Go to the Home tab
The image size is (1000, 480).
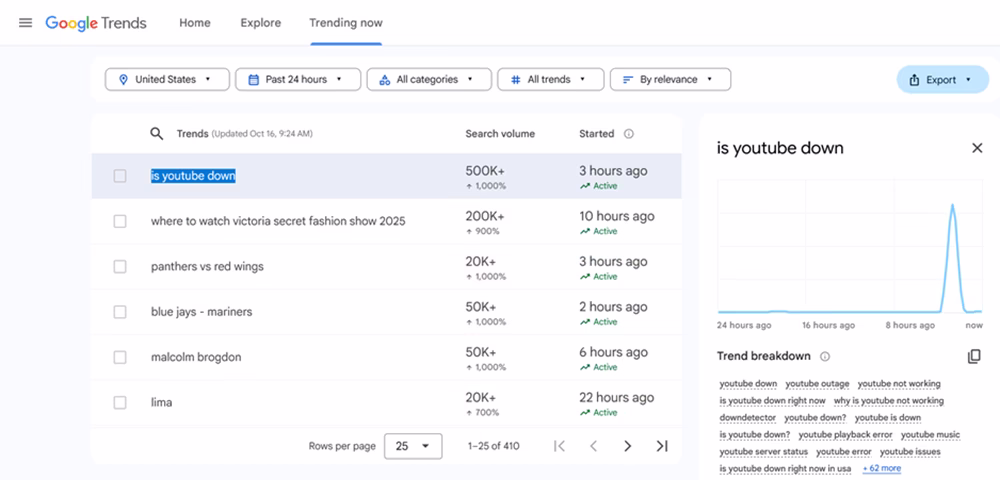click(195, 23)
